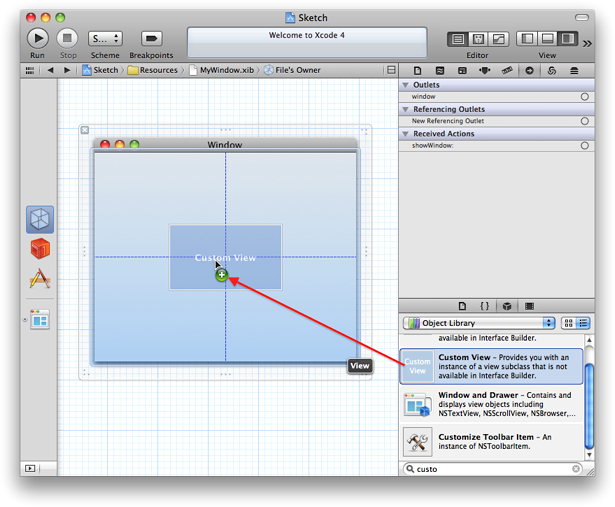Collapse the Received Actions section
Screen dimensions: 615x507
pos(406,134)
